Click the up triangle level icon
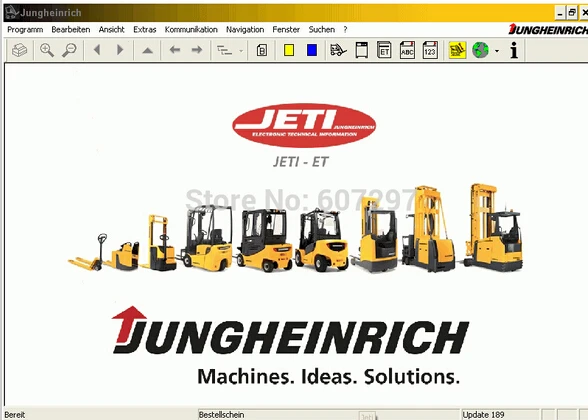588x420 pixels. coord(148,50)
